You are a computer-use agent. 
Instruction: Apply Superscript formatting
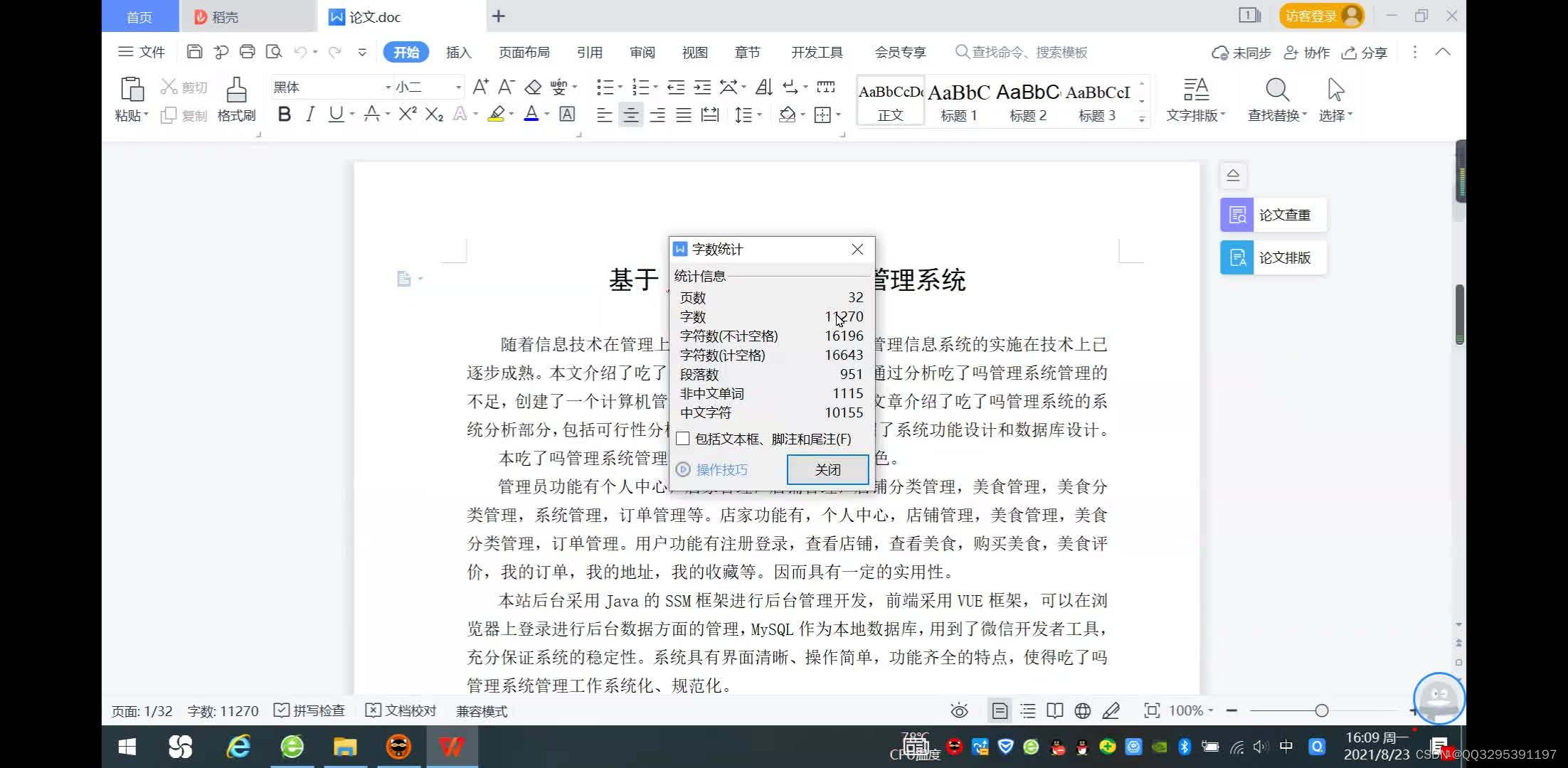(x=408, y=114)
